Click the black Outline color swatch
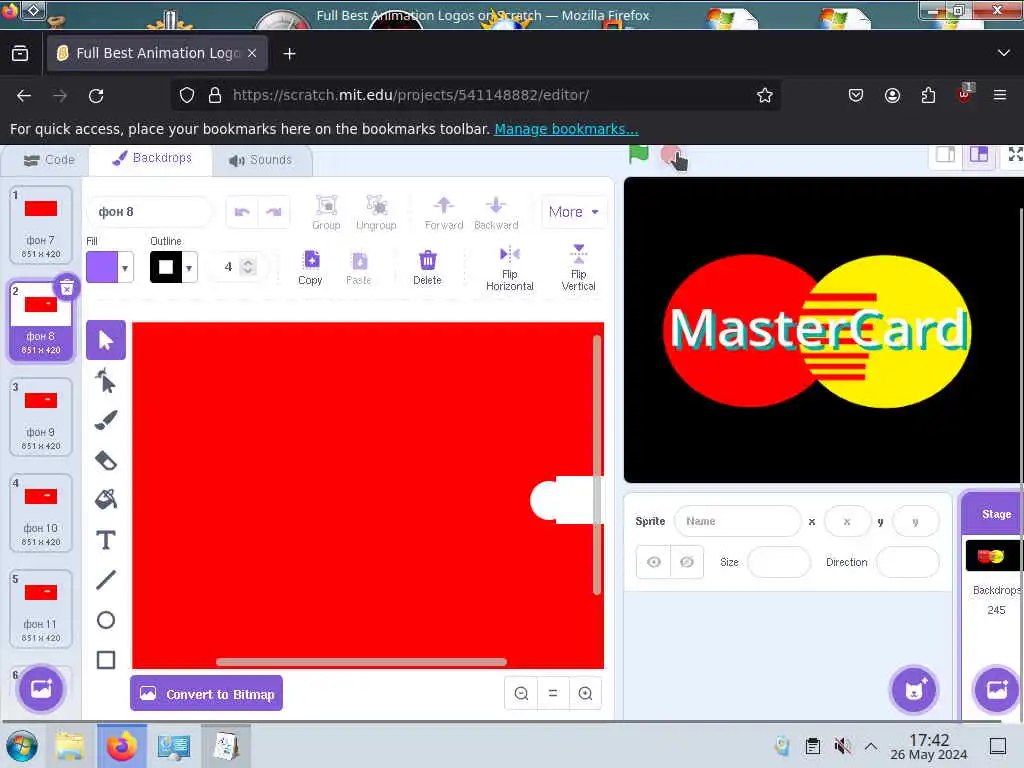Viewport: 1024px width, 768px height. click(166, 267)
